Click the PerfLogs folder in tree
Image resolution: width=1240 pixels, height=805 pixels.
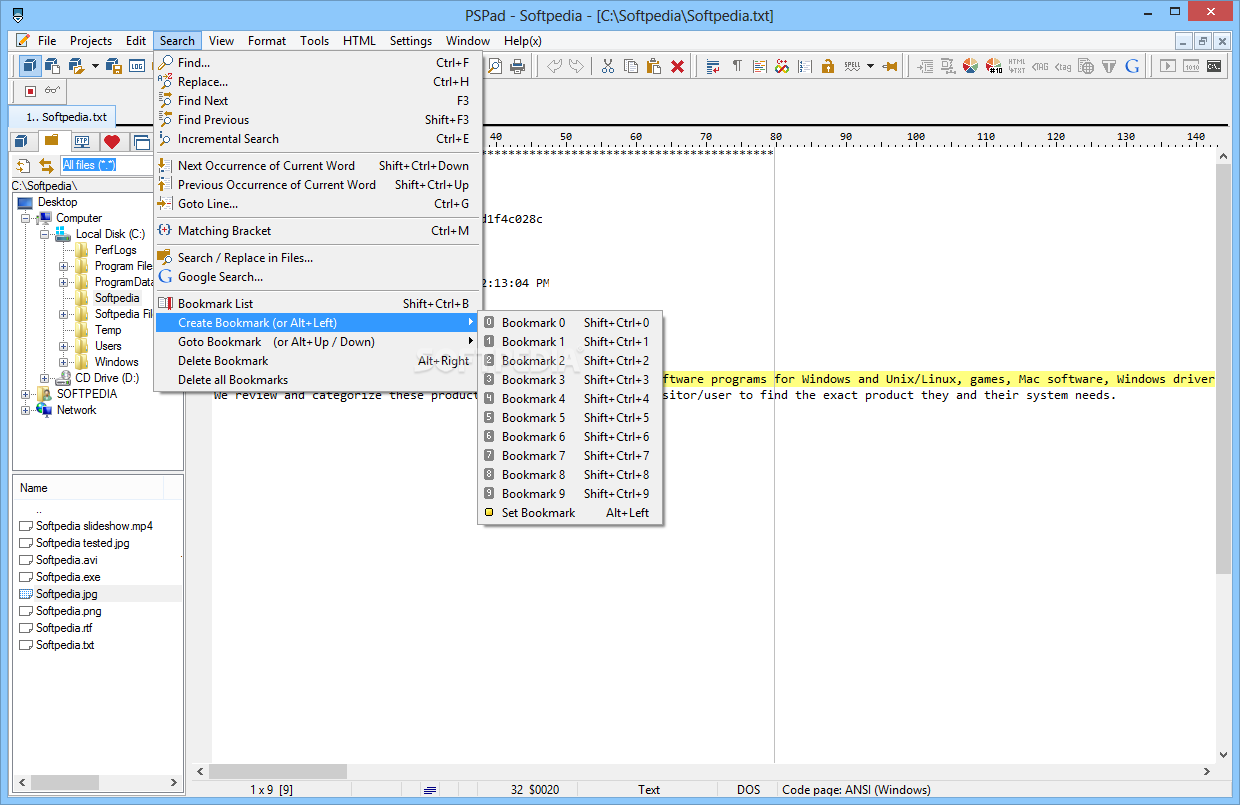[116, 250]
